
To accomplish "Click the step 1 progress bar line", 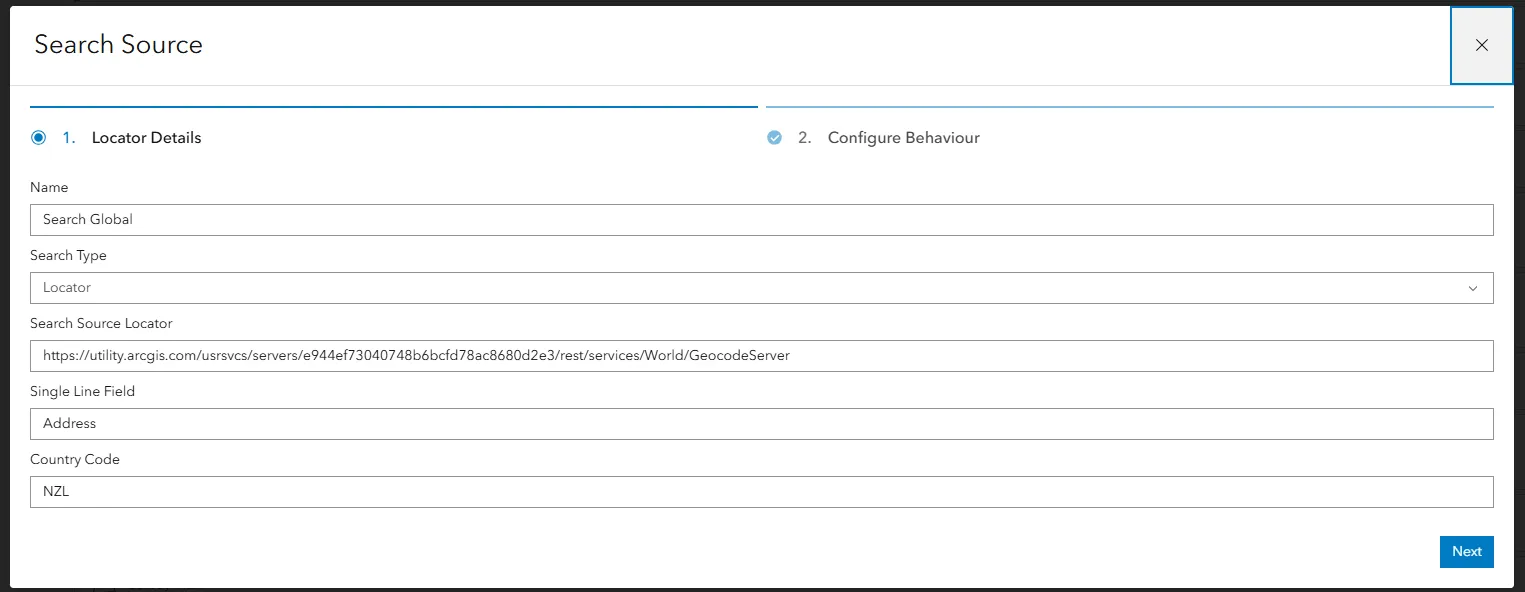I will click(x=394, y=106).
